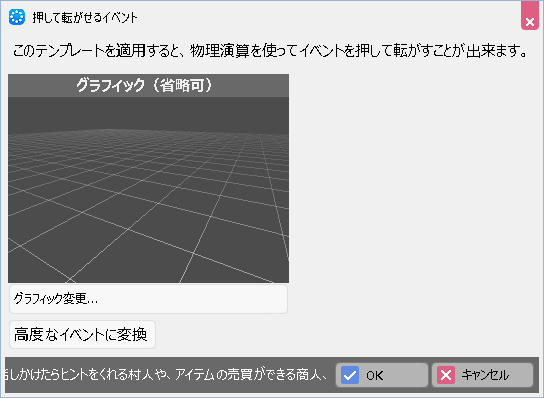Dismiss the dialog with キャンセル
The image size is (544, 398).
[482, 375]
